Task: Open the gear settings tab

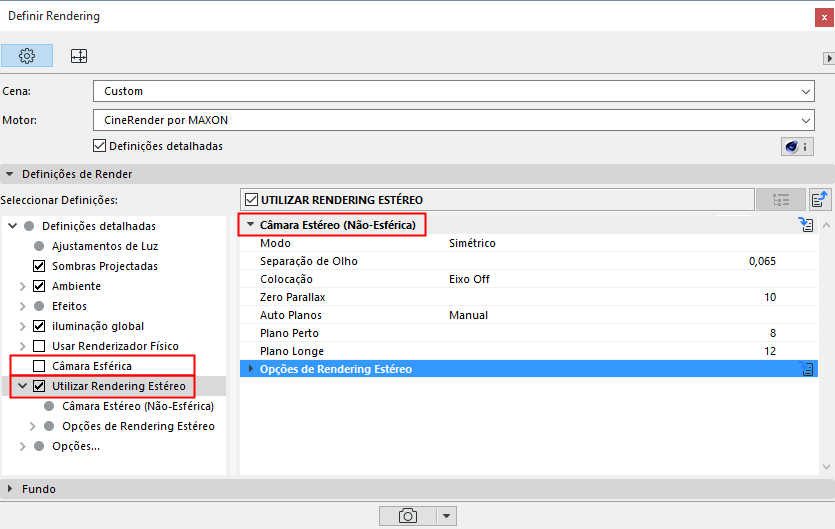Action: pyautogui.click(x=27, y=55)
